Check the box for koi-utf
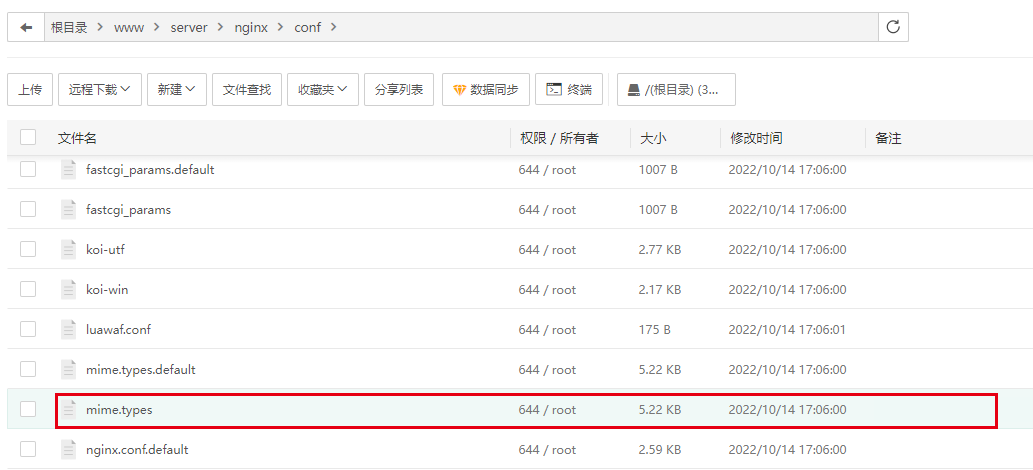The width and height of the screenshot is (1033, 470). point(28,249)
